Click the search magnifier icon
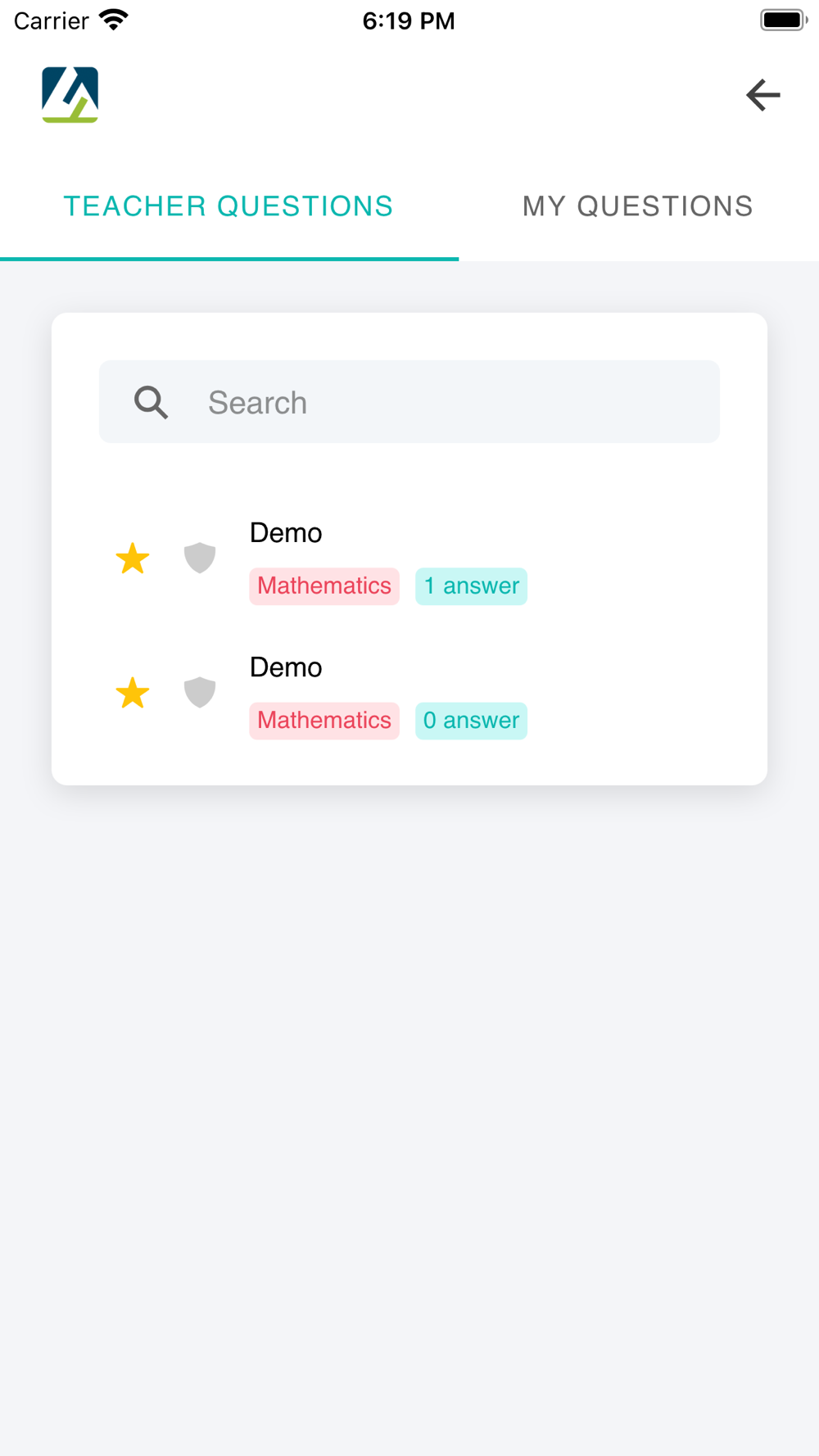Image resolution: width=819 pixels, height=1456 pixels. click(x=152, y=402)
